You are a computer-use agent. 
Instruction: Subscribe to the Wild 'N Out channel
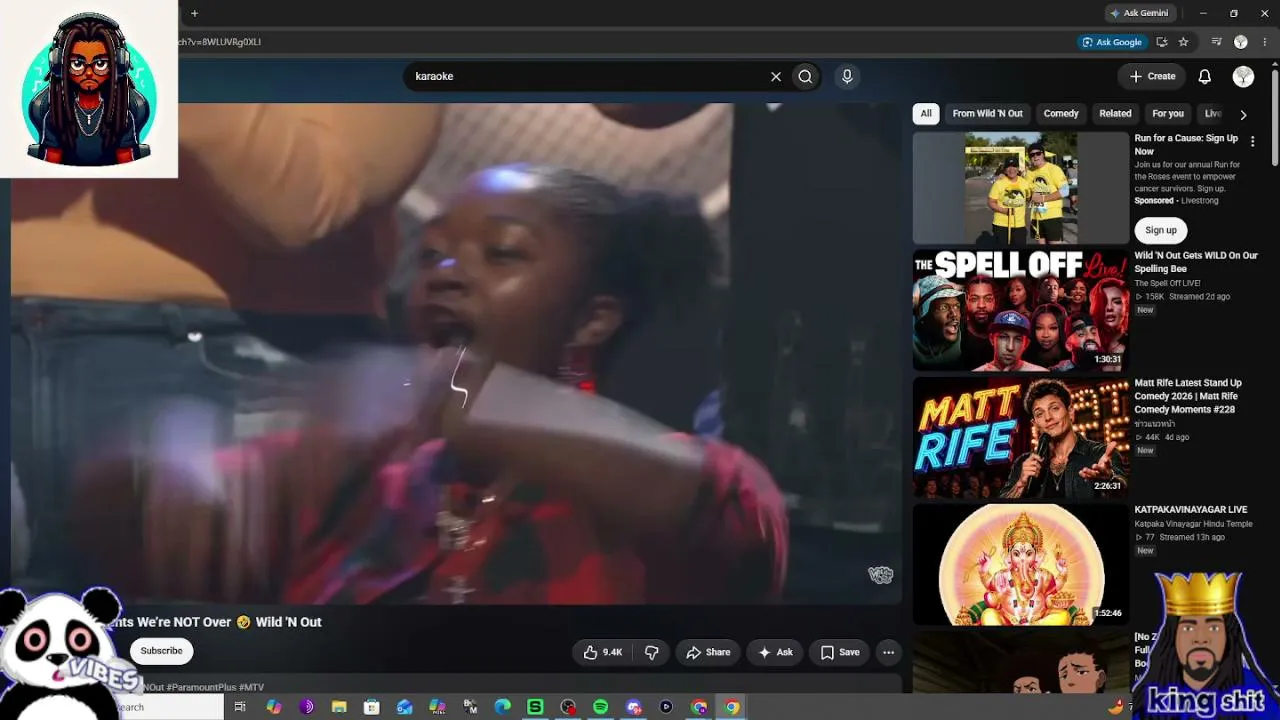(161, 651)
